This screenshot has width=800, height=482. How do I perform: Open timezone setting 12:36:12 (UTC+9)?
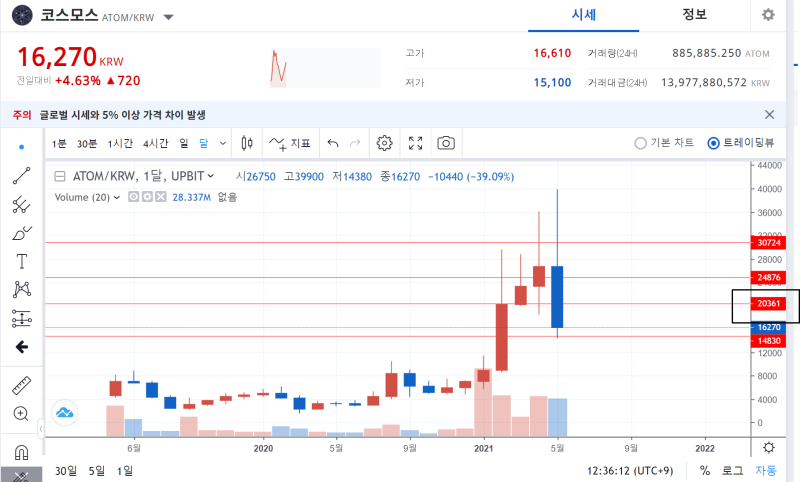[630, 470]
